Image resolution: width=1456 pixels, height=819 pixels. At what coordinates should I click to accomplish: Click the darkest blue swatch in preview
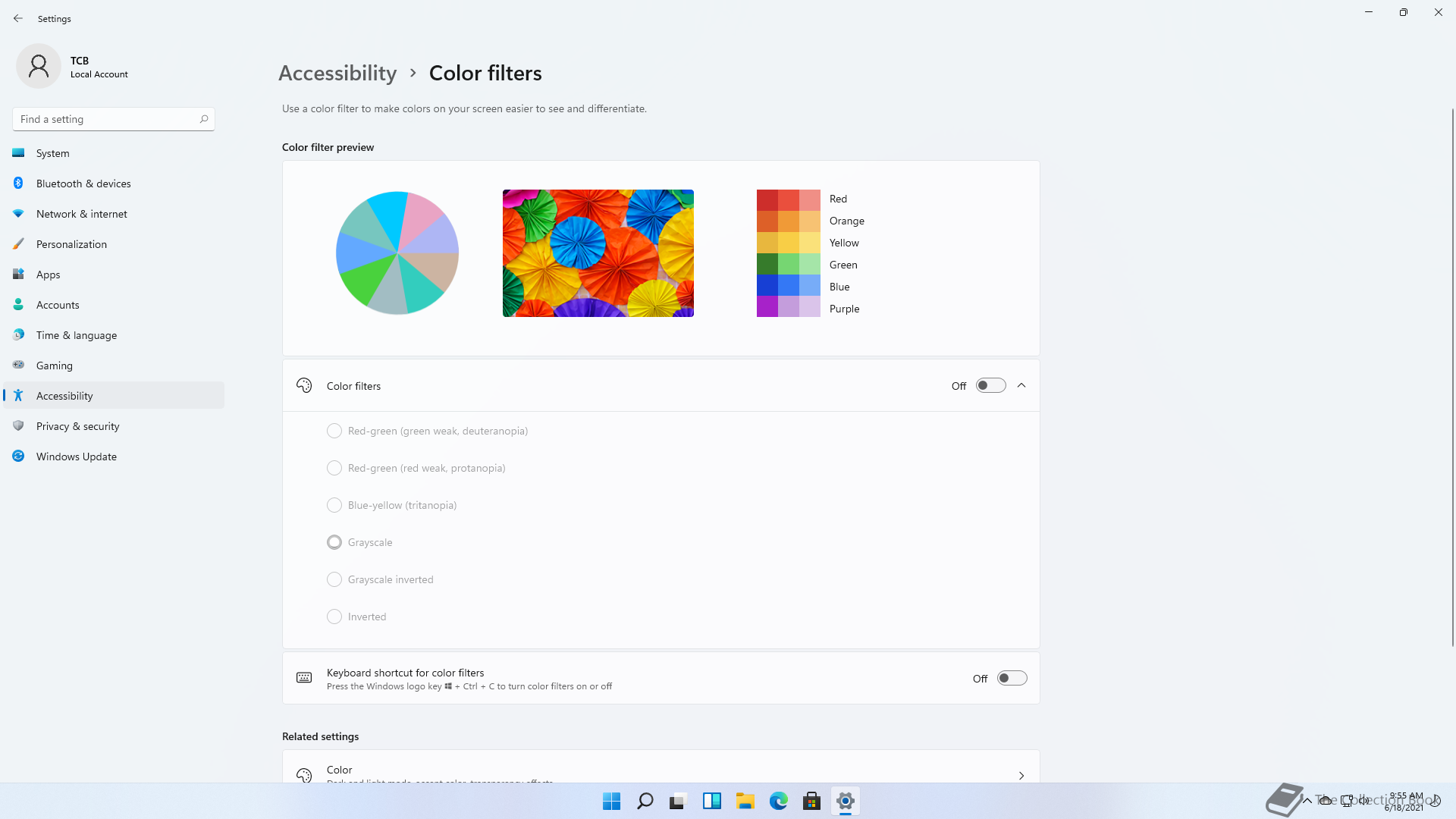pyautogui.click(x=767, y=285)
